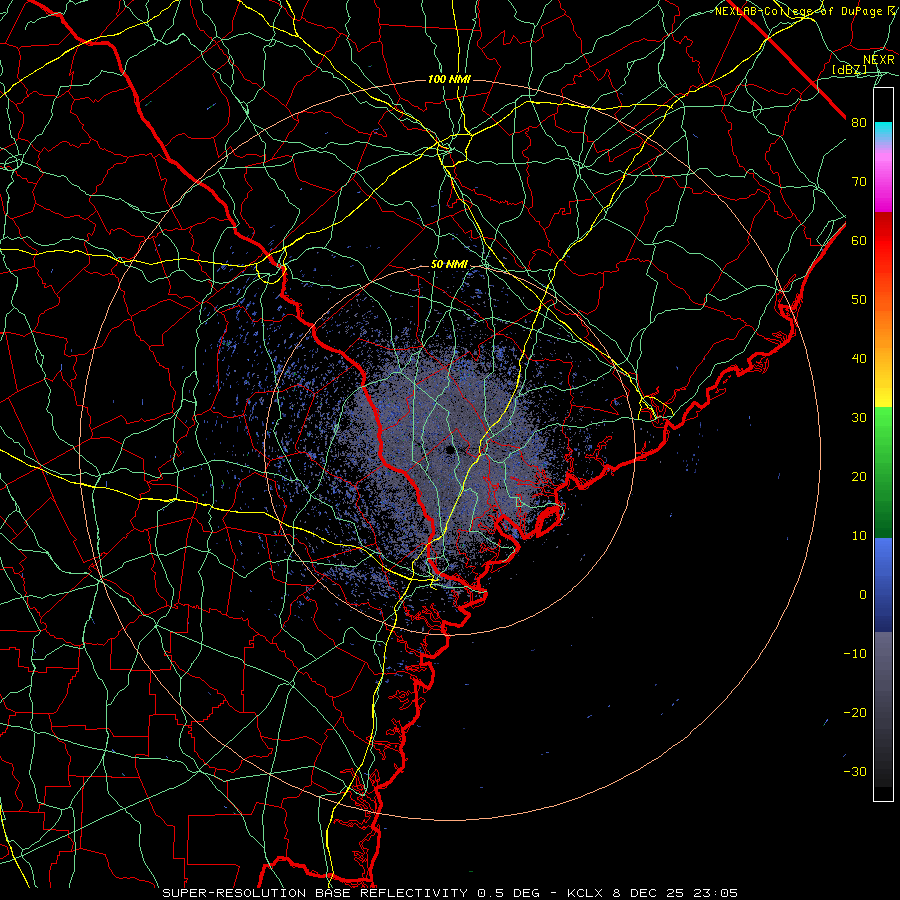Click the green segment of the reflectivity color bar
Image resolution: width=900 pixels, height=900 pixels.
pyautogui.click(x=883, y=472)
